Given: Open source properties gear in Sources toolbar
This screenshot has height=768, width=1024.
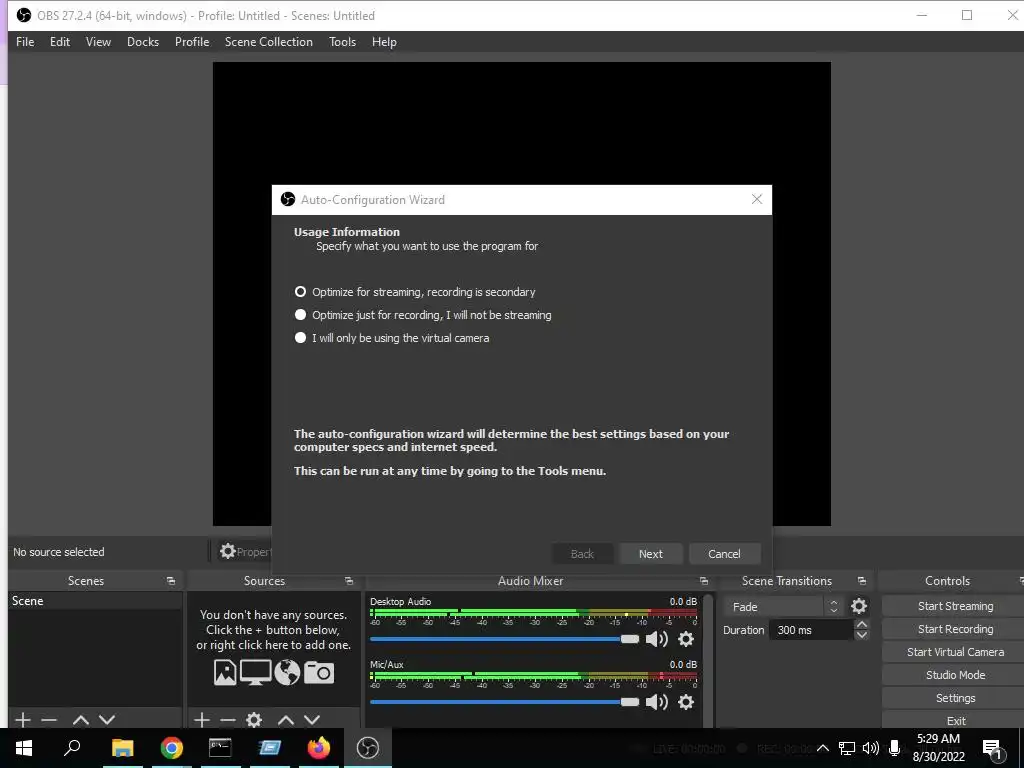Looking at the screenshot, I should tap(254, 720).
